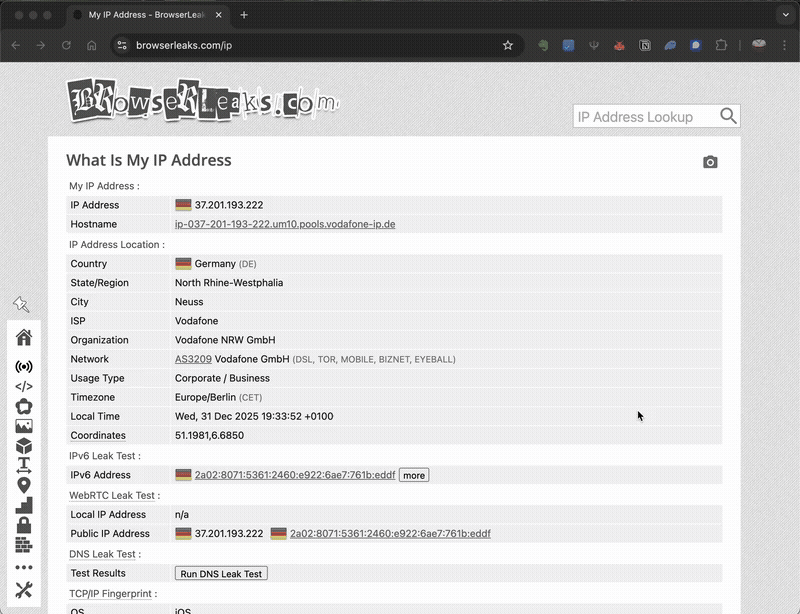Viewport: 800px width, 614px height.
Task: Click the green elephant extension icon
Action: click(x=543, y=45)
